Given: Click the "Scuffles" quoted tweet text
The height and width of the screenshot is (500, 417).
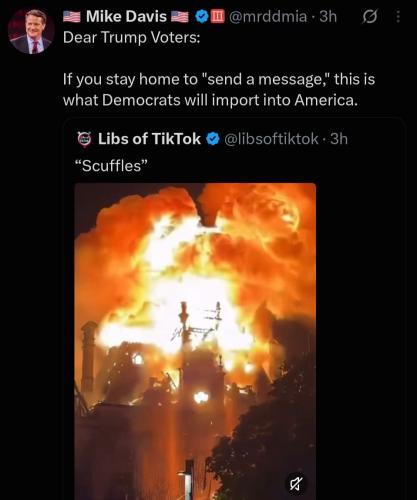Looking at the screenshot, I should 111,166.
